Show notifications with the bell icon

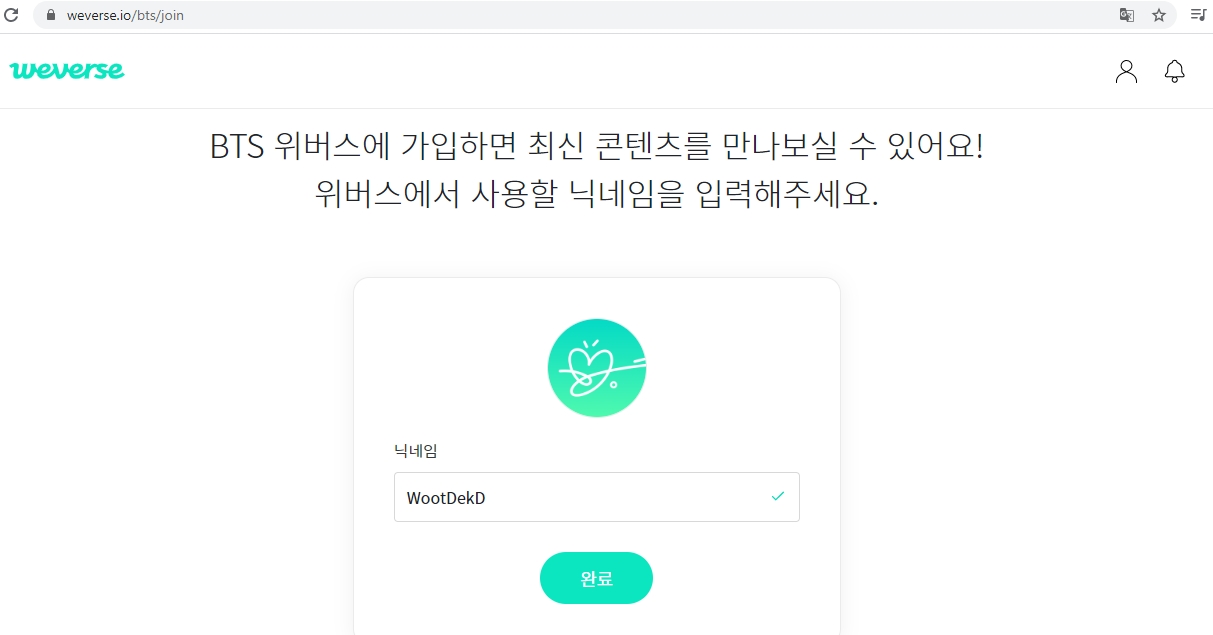[1175, 71]
